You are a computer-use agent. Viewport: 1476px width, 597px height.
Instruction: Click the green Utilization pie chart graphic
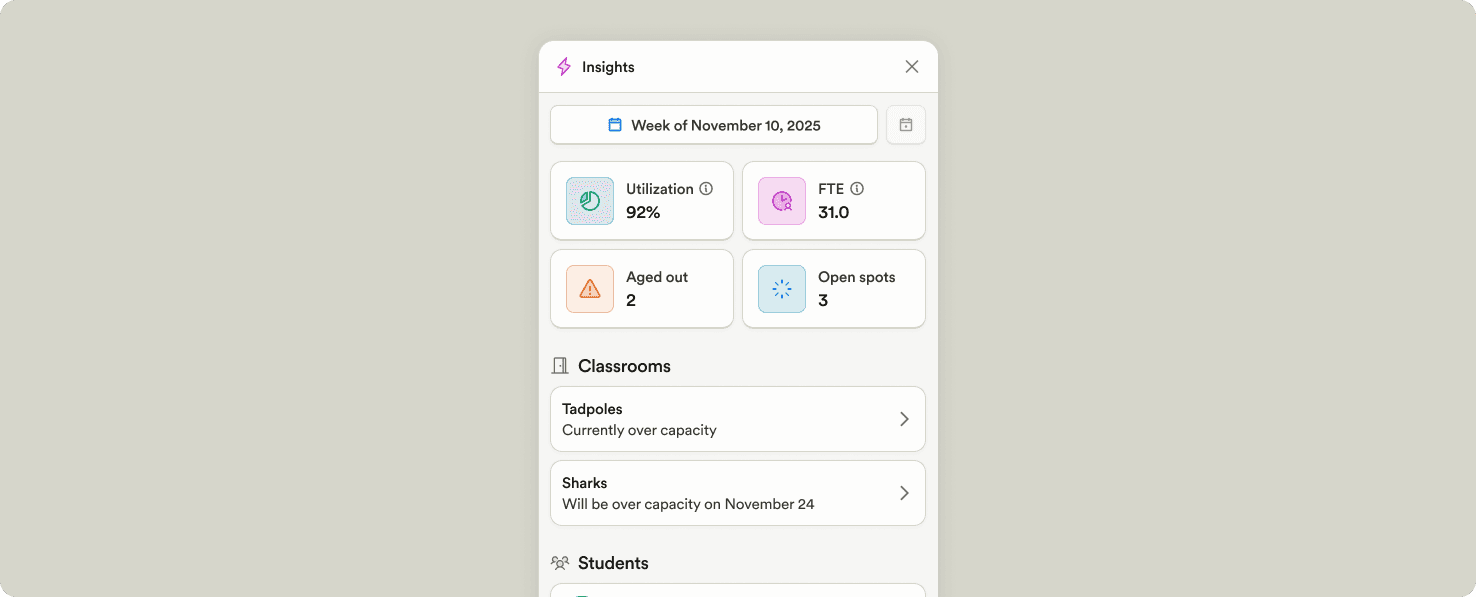[589, 200]
